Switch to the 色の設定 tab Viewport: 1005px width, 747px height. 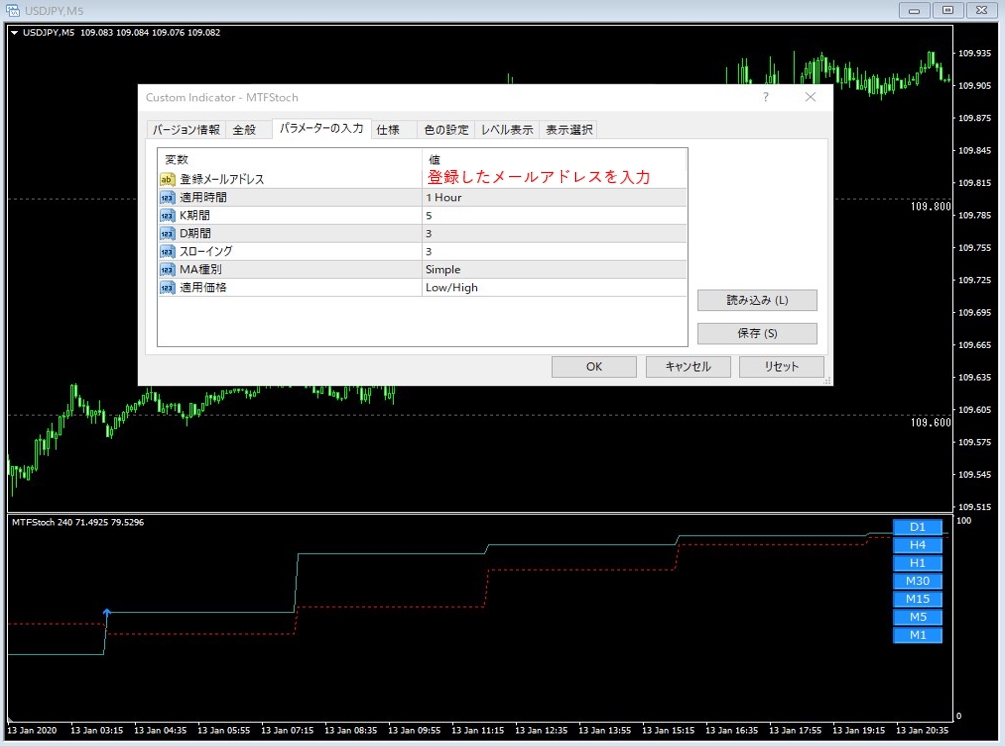point(446,130)
